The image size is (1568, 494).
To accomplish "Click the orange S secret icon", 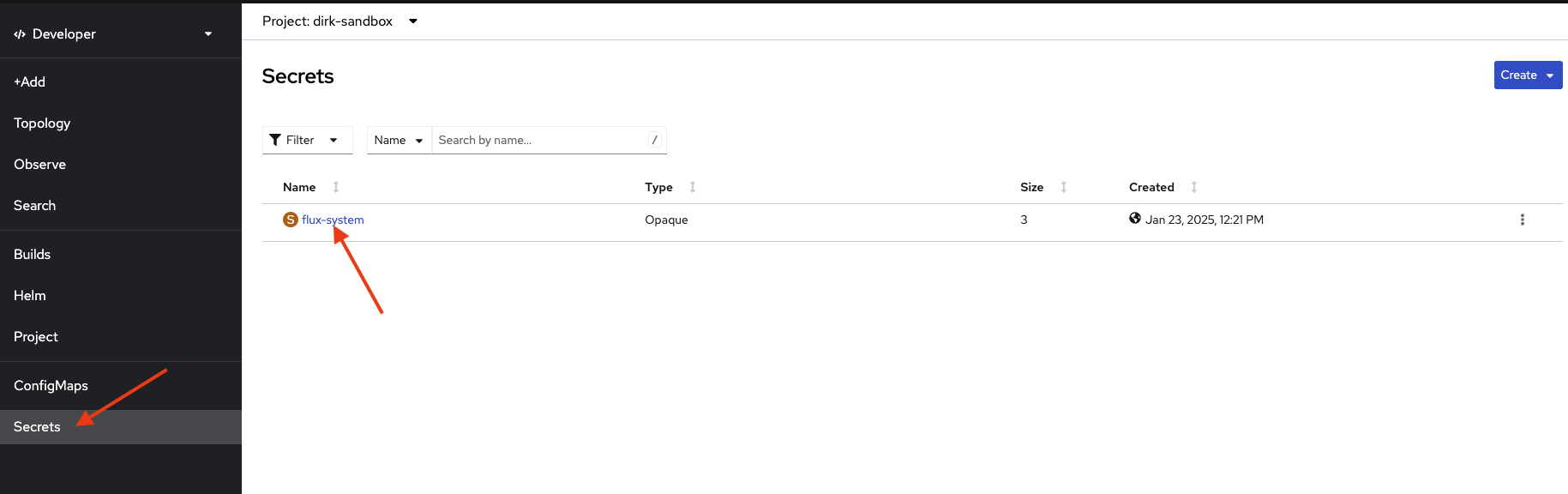I will 291,220.
